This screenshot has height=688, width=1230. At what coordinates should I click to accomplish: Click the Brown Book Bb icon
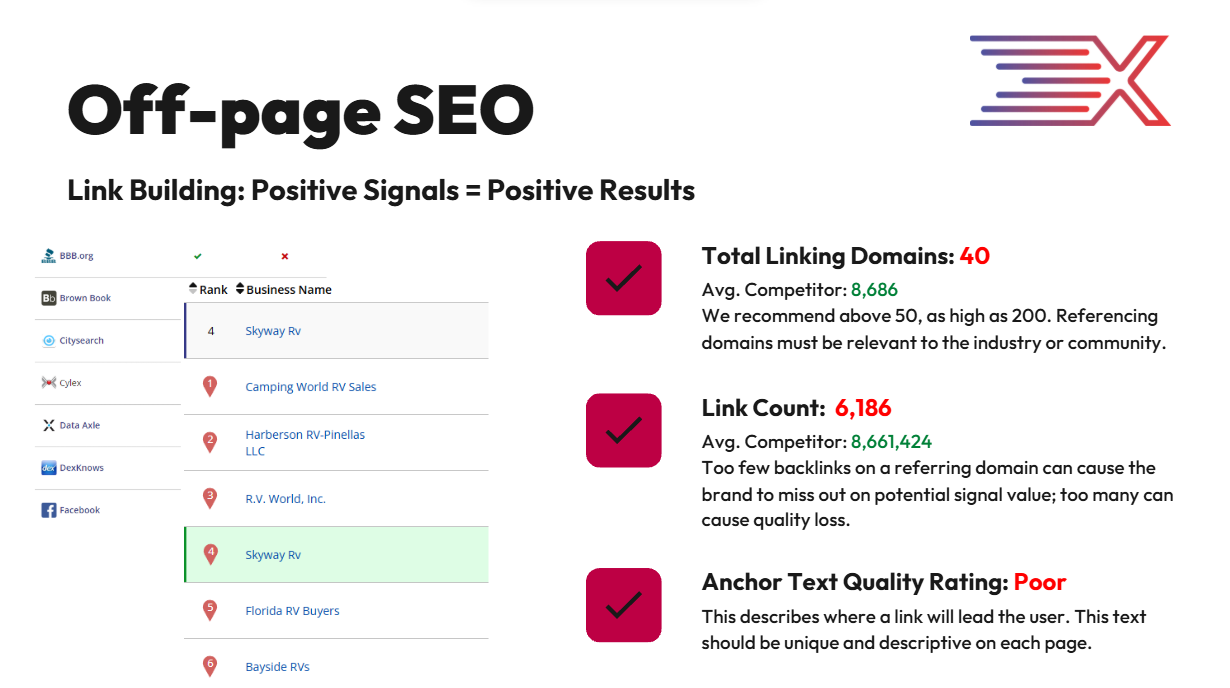tap(48, 298)
